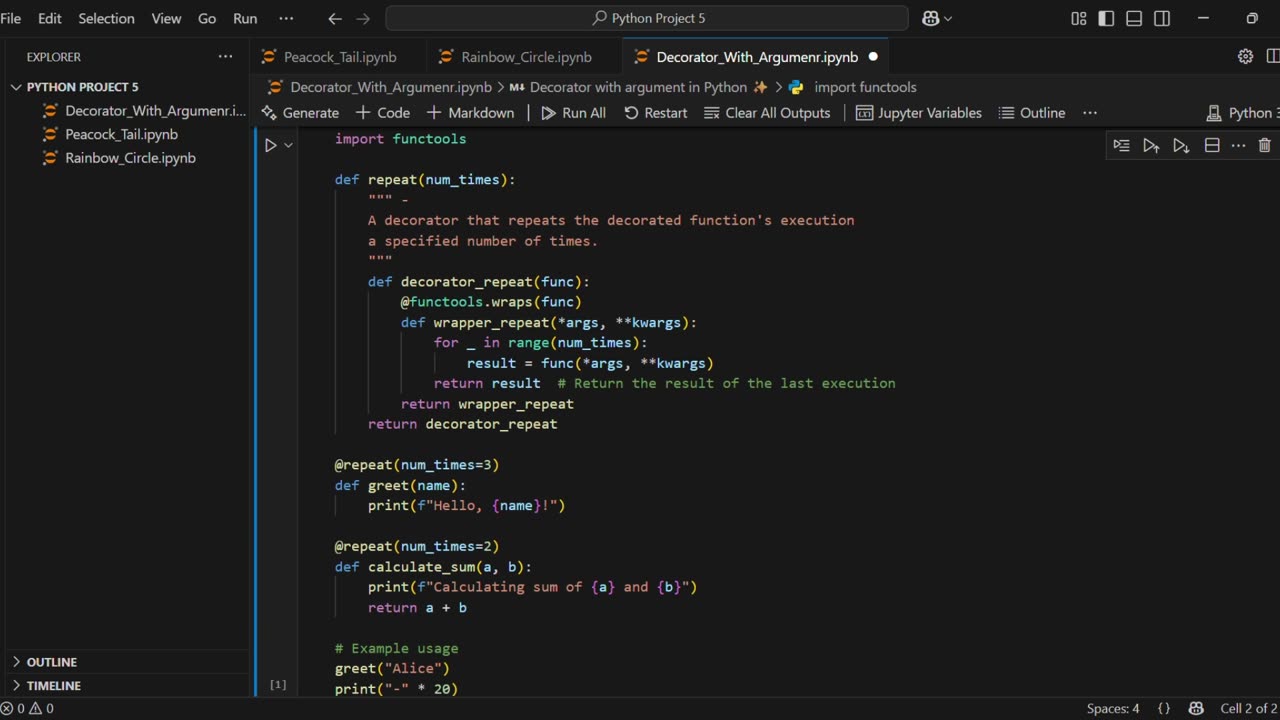Open notebook settings gear icon

pyautogui.click(x=1245, y=57)
